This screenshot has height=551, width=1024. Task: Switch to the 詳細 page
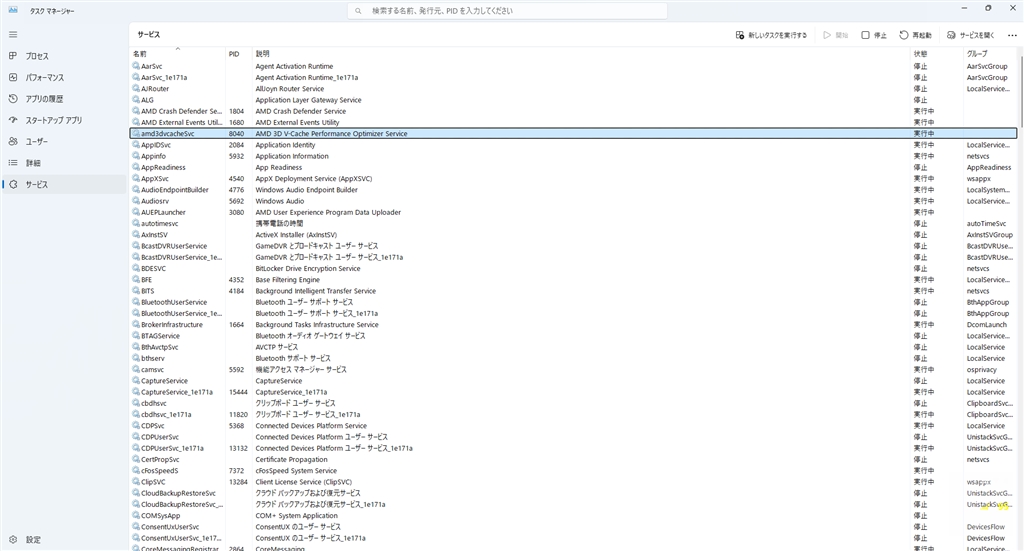tap(63, 163)
